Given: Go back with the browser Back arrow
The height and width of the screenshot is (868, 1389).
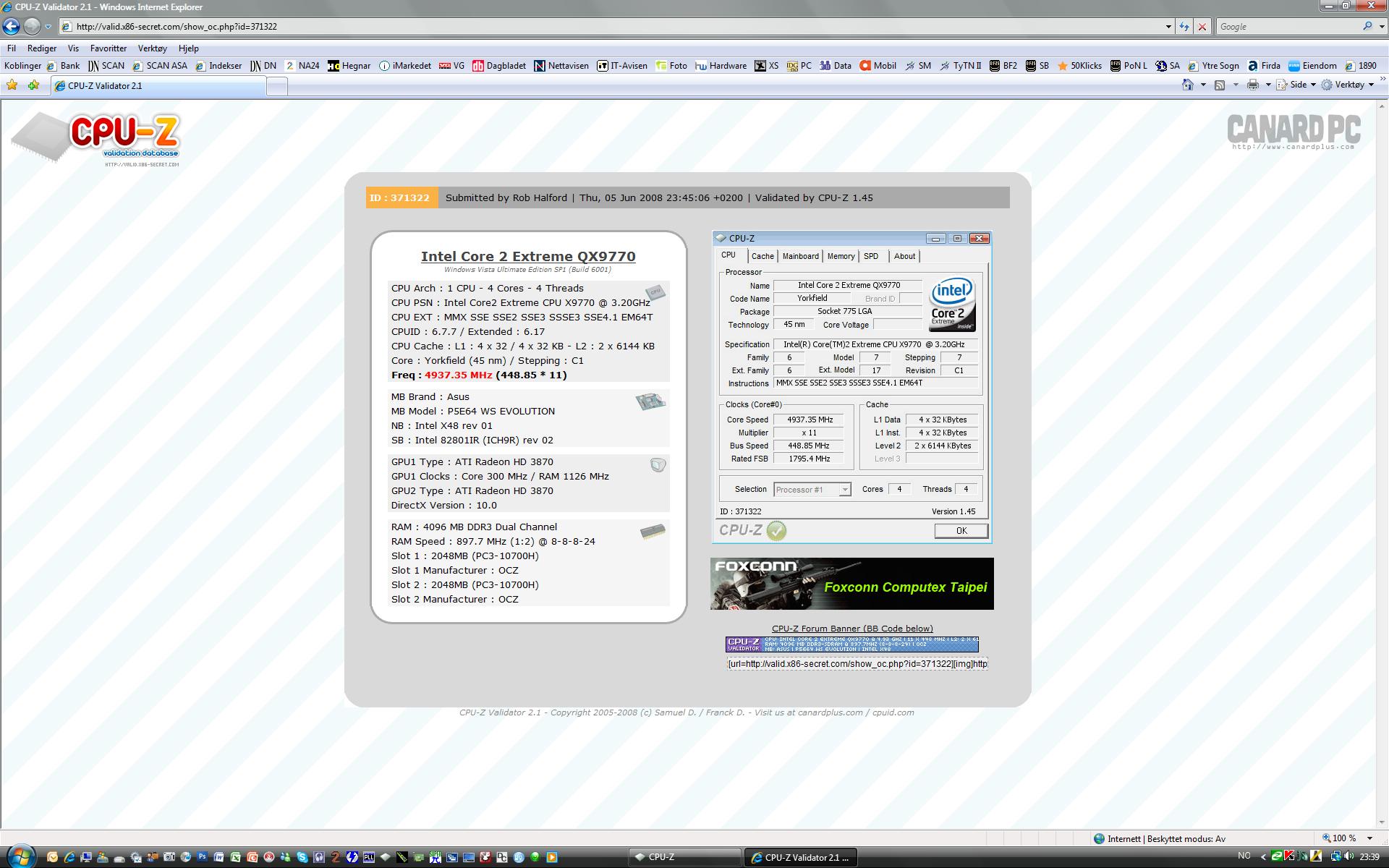Looking at the screenshot, I should click(x=10, y=27).
